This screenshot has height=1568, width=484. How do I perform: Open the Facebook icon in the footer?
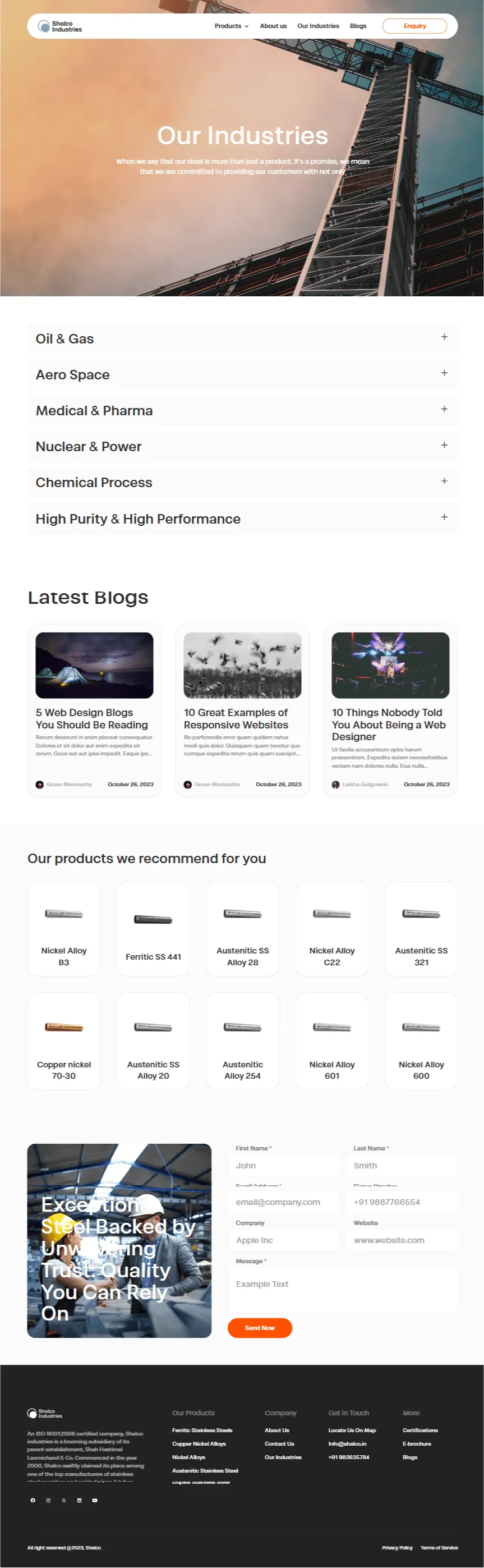[33, 1500]
